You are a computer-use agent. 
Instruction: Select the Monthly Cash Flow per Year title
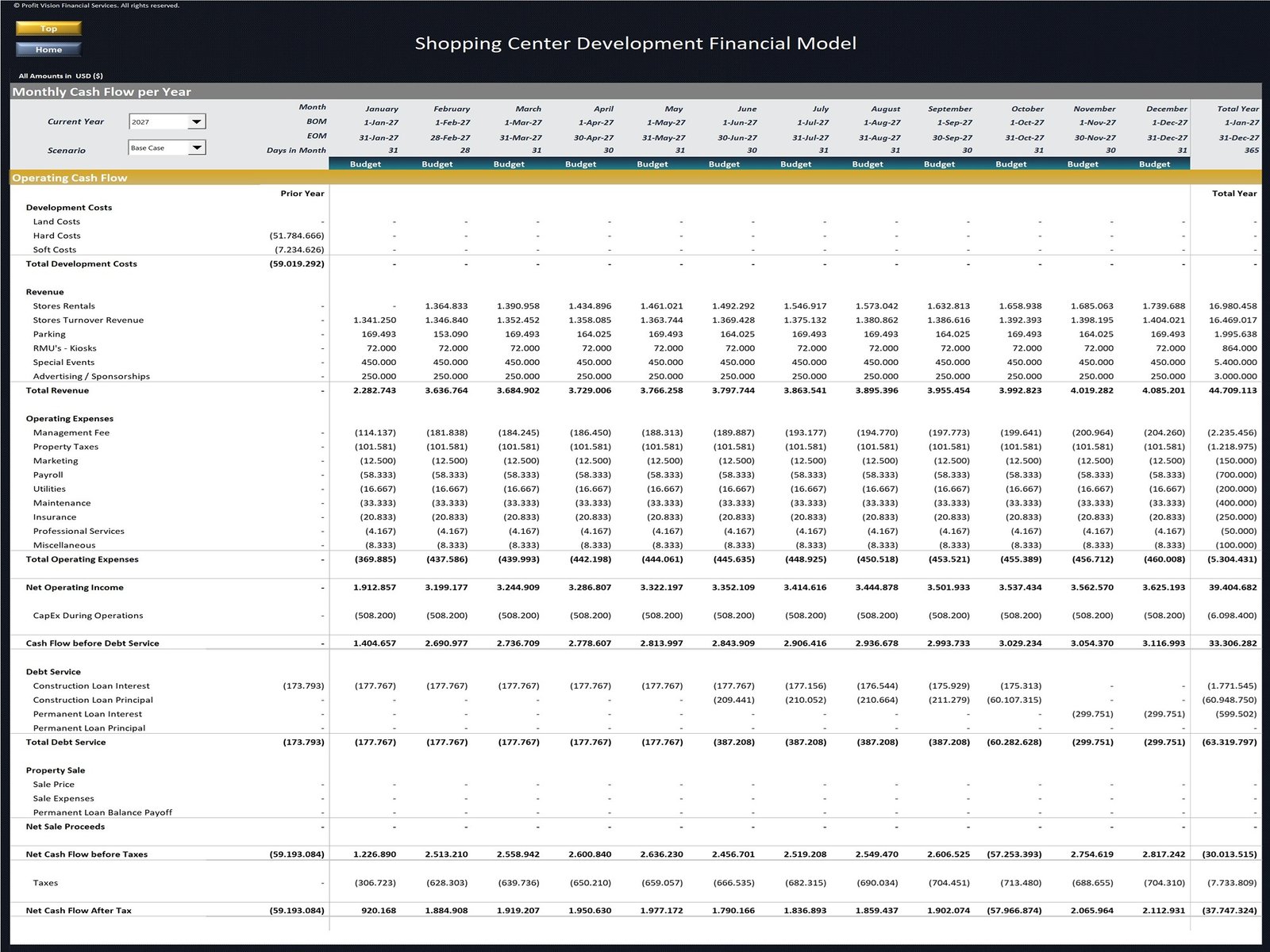pyautogui.click(x=102, y=92)
